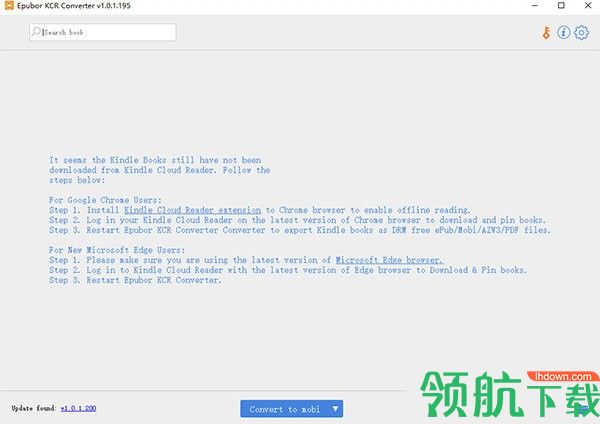Open update version v1.0.1.200 link
The height and width of the screenshot is (424, 600).
pos(78,408)
